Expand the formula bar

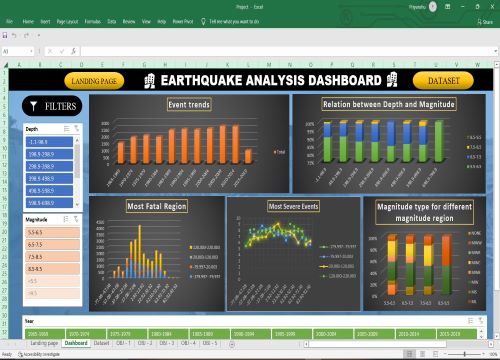(x=495, y=51)
